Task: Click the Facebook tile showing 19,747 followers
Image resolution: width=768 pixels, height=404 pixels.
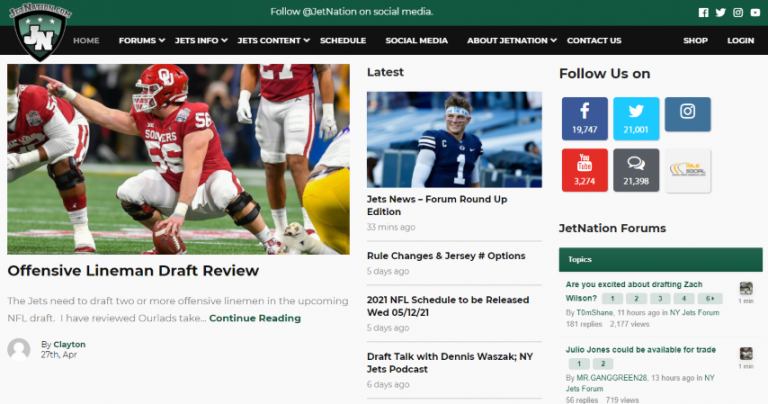Action: pyautogui.click(x=584, y=118)
